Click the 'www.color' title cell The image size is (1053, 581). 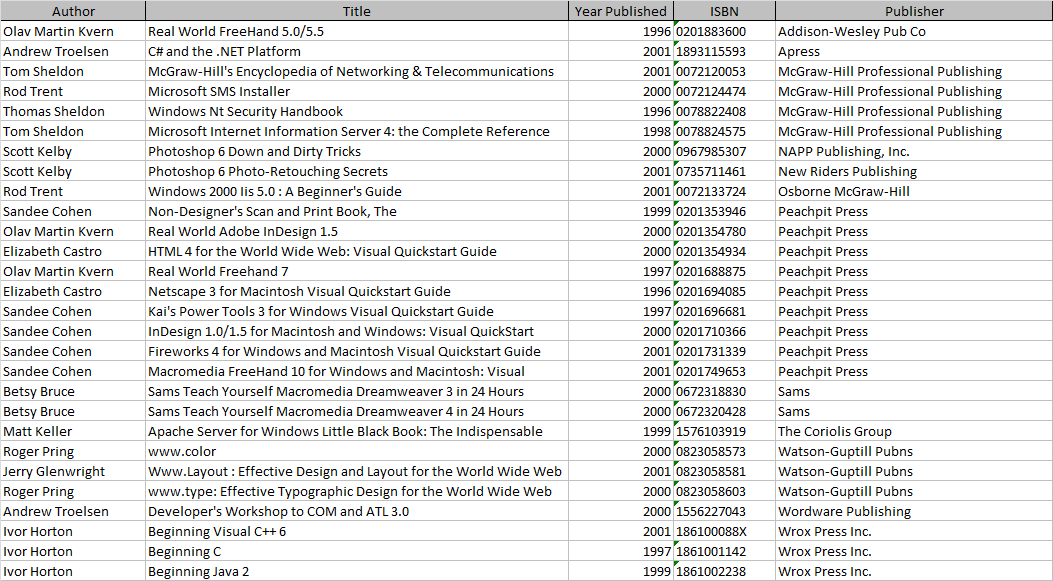point(357,451)
